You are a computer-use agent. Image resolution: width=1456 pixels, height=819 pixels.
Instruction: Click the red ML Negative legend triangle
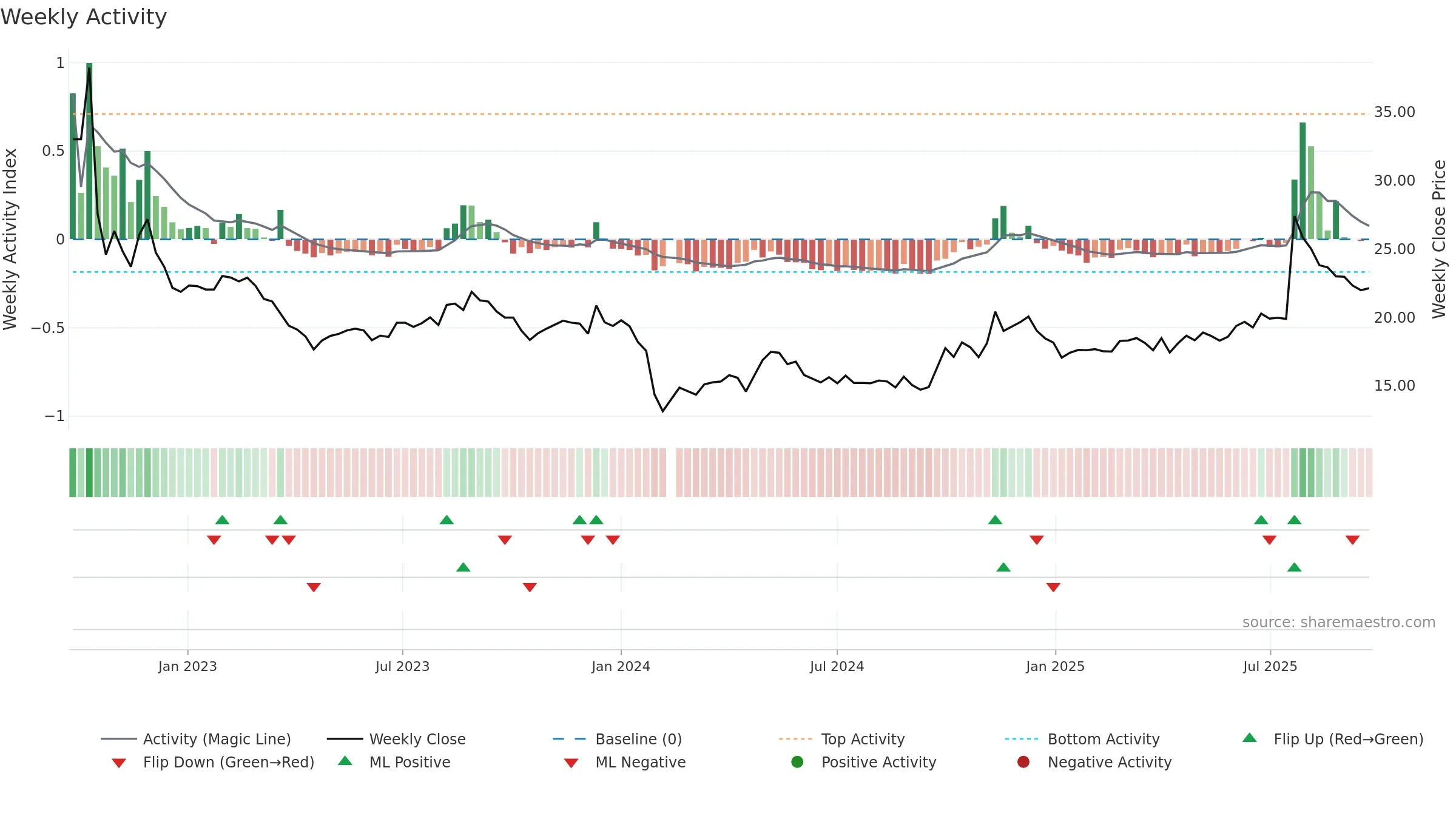tap(571, 763)
